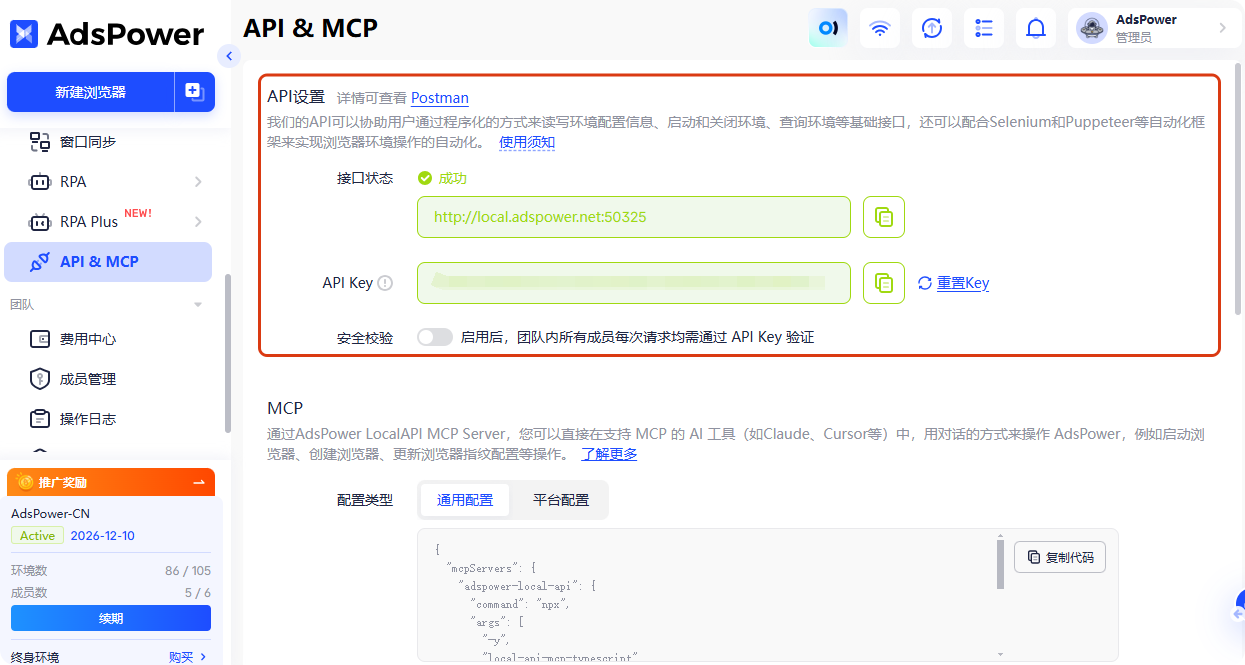Open RPA in sidebar
Screen dimensions: 1245x665
click(108, 182)
